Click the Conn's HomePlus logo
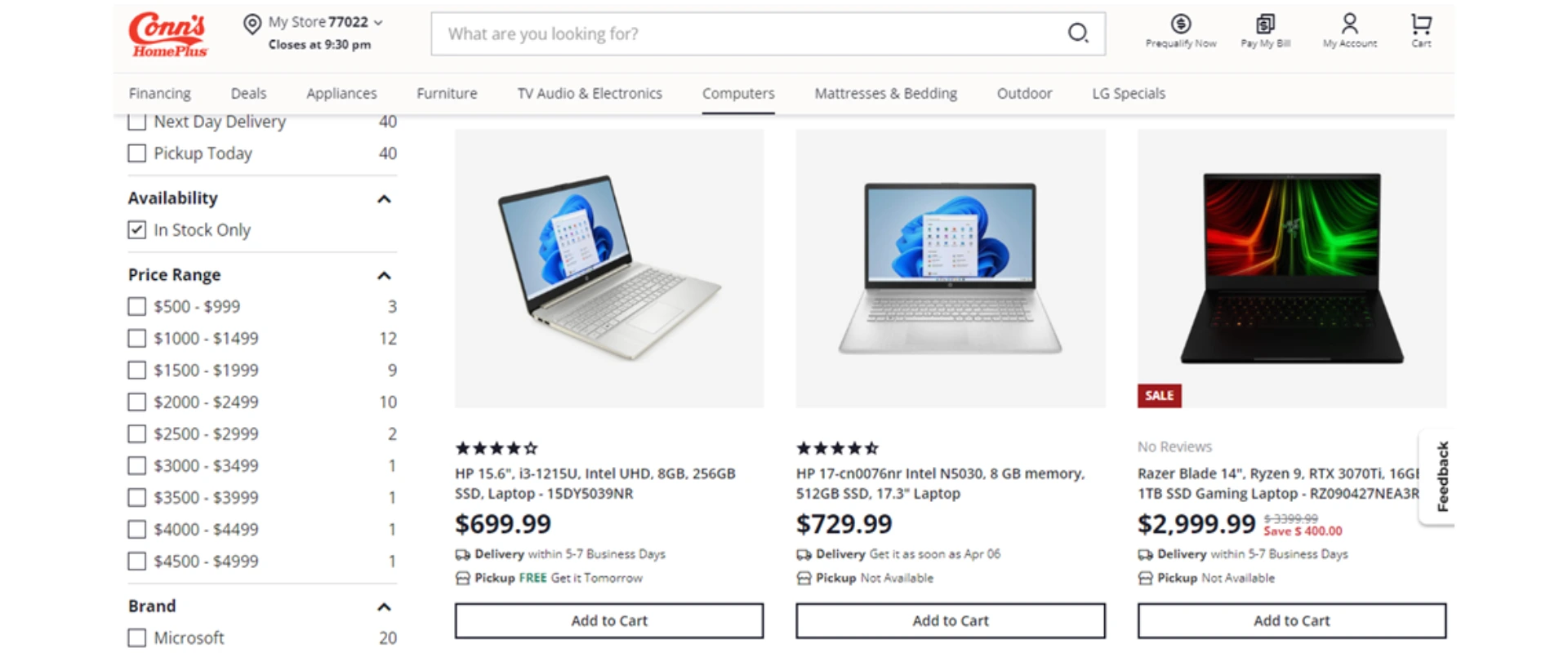 coord(166,33)
